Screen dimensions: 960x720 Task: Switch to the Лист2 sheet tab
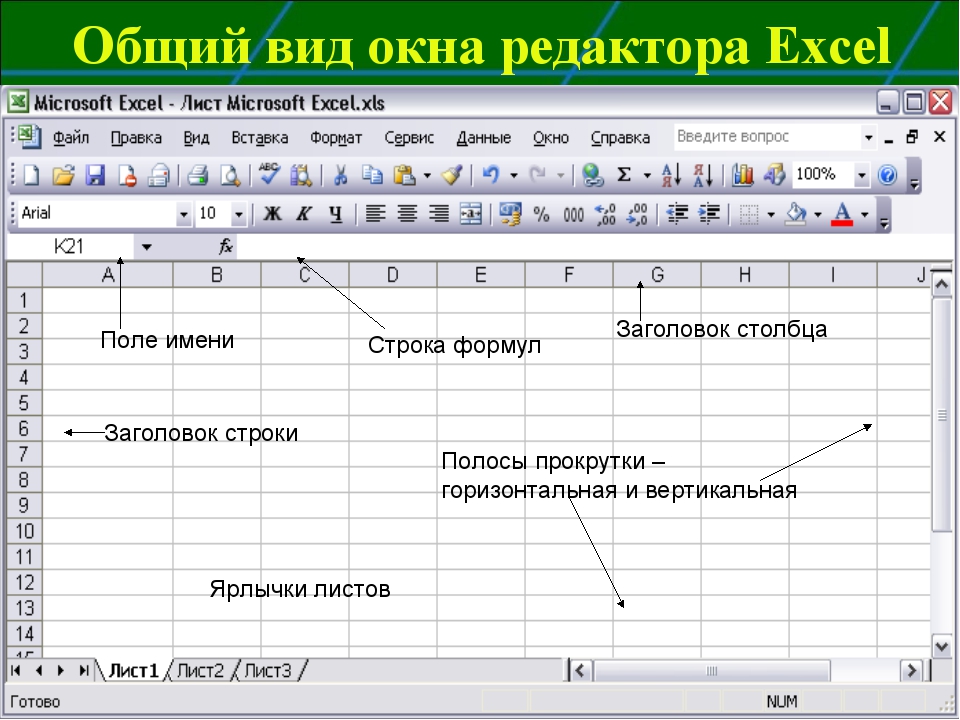point(200,671)
